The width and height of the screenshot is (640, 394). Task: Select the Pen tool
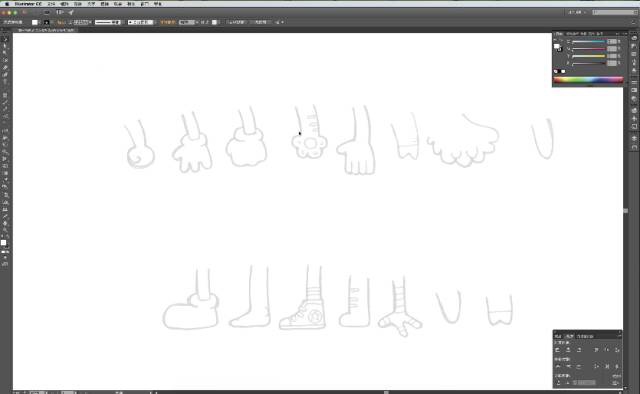[5, 67]
